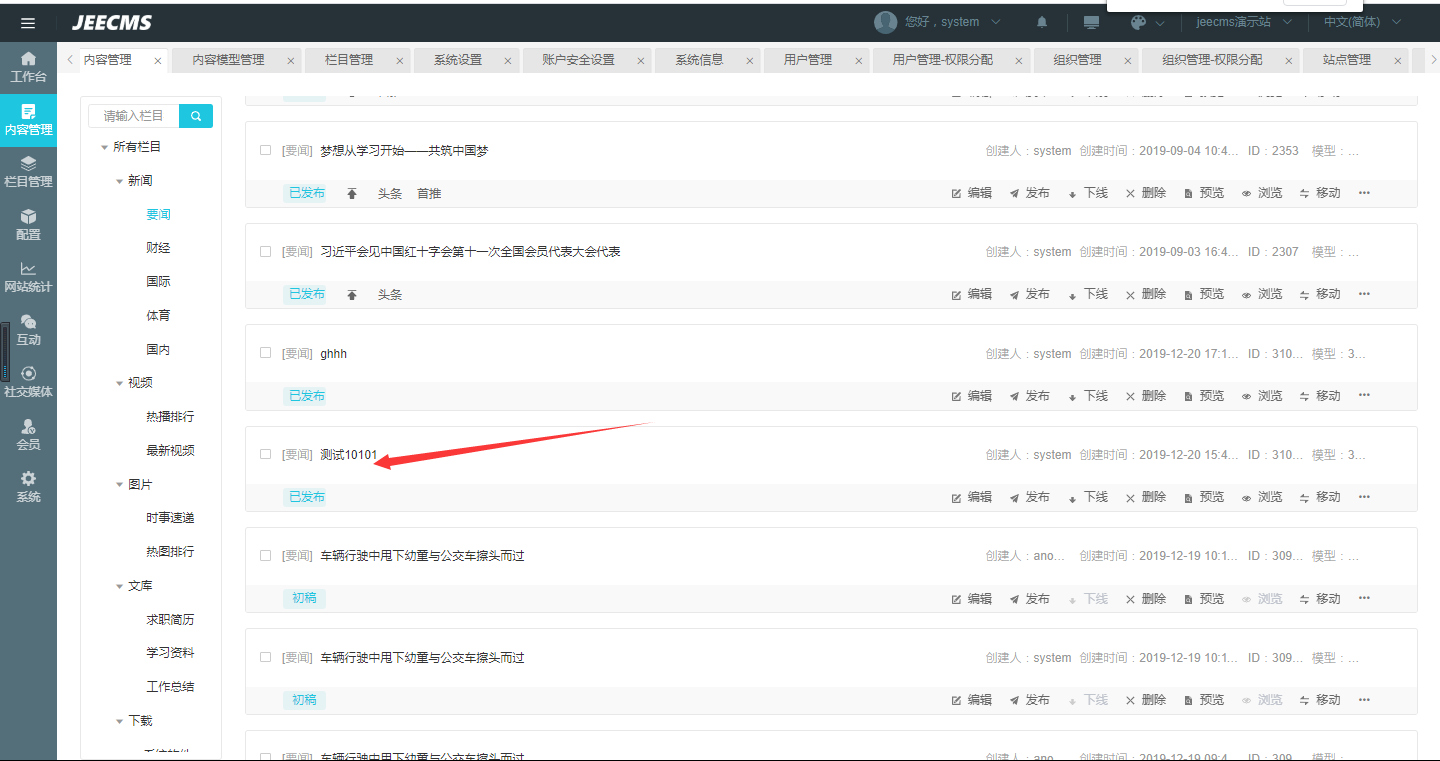
Task: Click the pin-to-top arrow in 梦想从学习开始 row
Action: point(352,194)
